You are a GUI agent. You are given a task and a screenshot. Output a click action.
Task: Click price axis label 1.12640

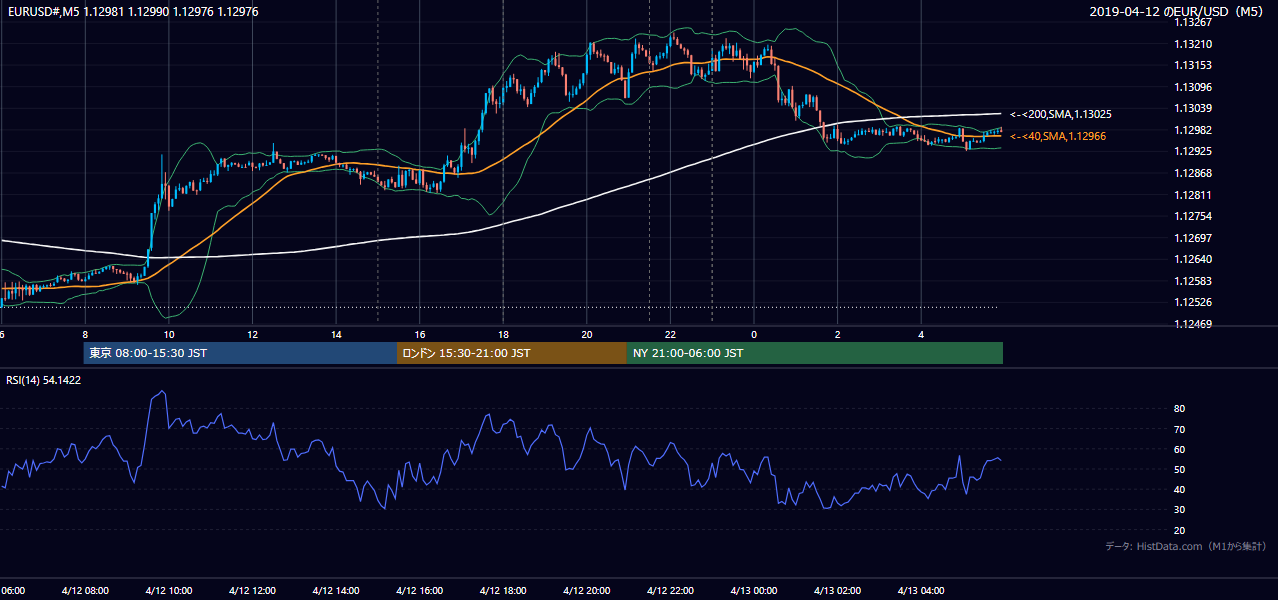click(x=1194, y=259)
